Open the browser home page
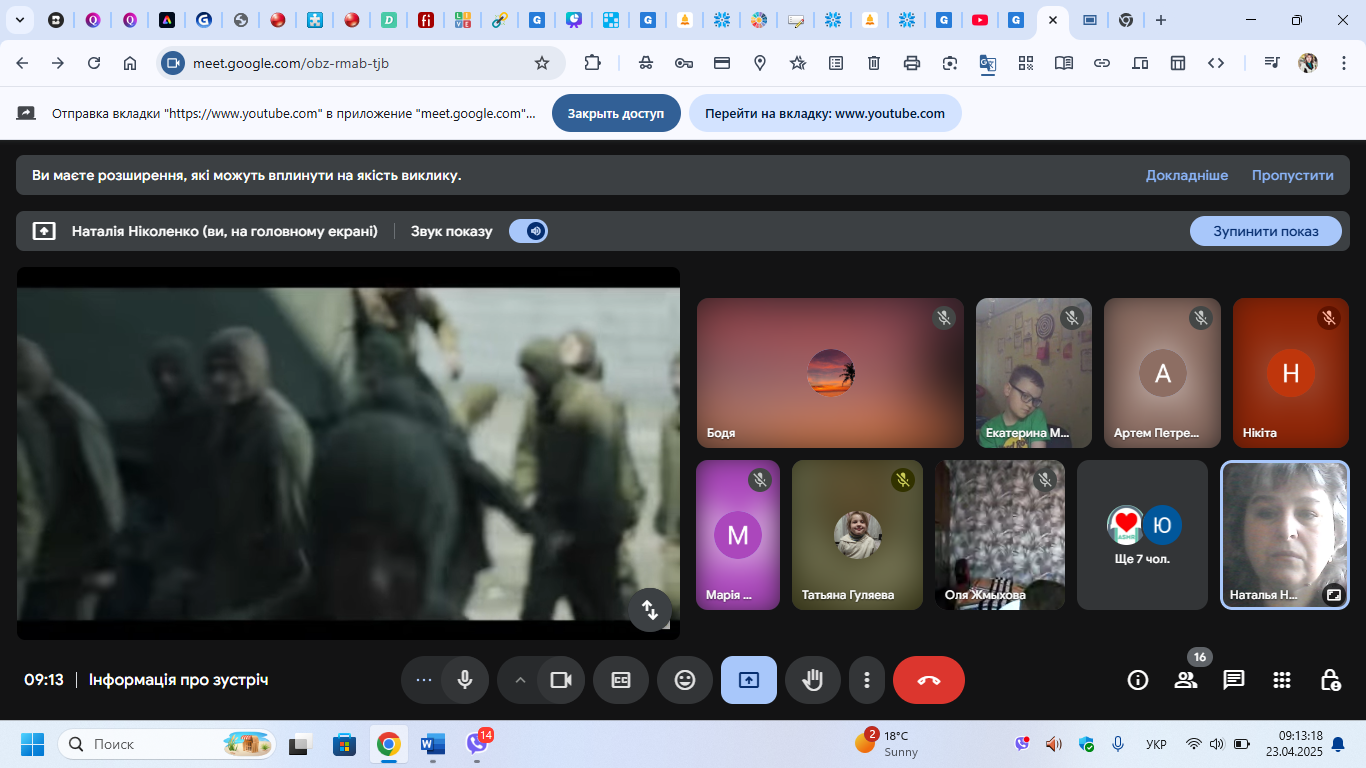This screenshot has height=768, width=1366. coord(130,63)
